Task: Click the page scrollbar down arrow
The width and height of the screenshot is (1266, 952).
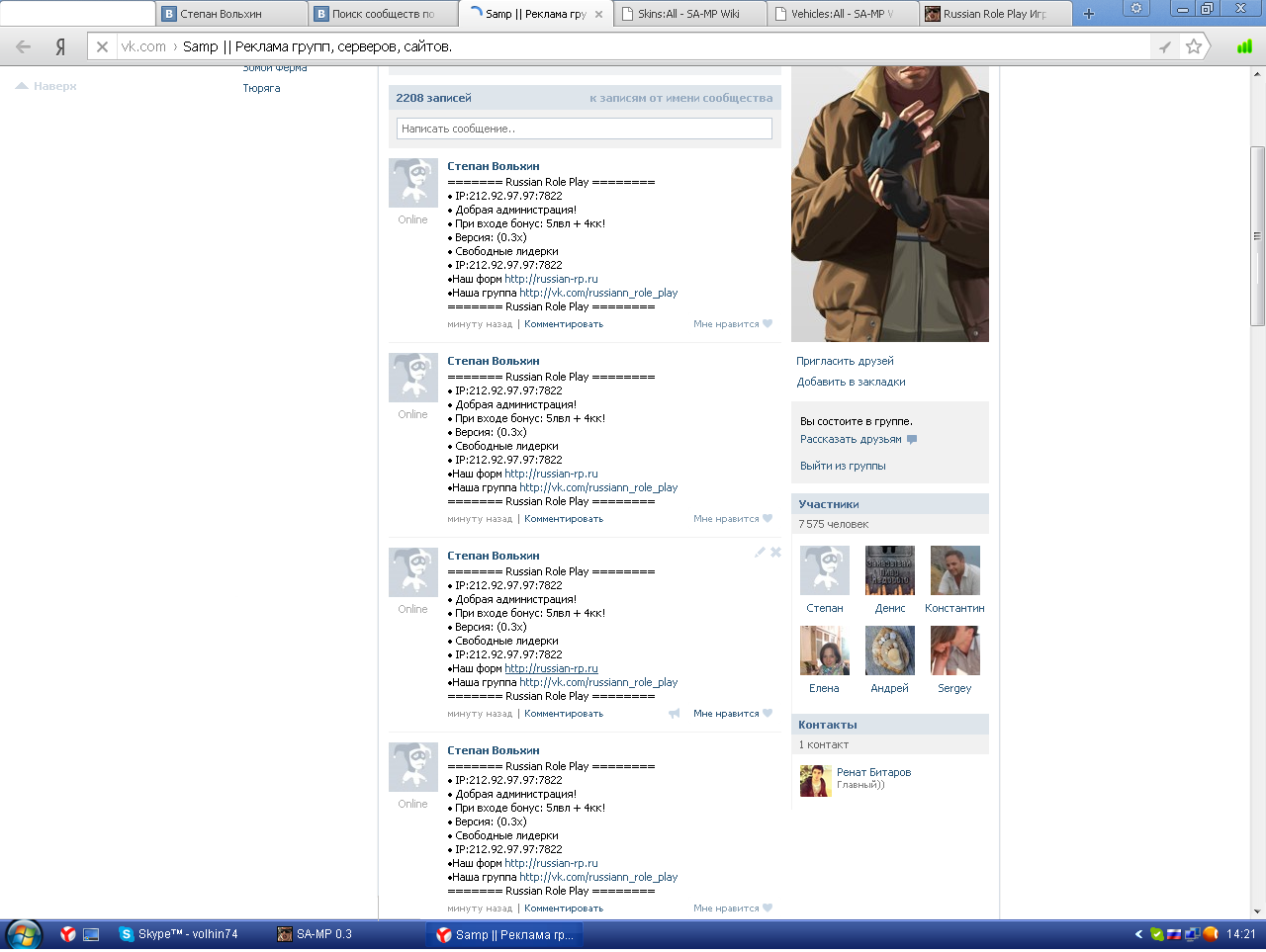Action: pos(1258,911)
